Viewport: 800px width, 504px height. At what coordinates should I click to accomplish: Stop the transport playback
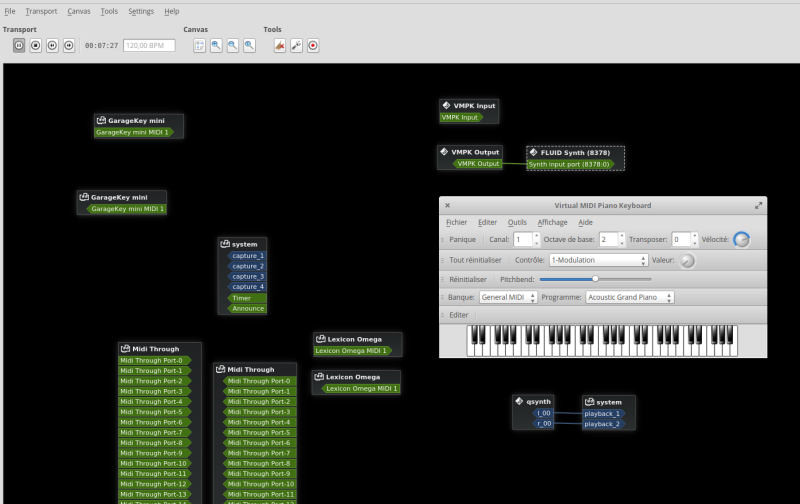point(36,45)
